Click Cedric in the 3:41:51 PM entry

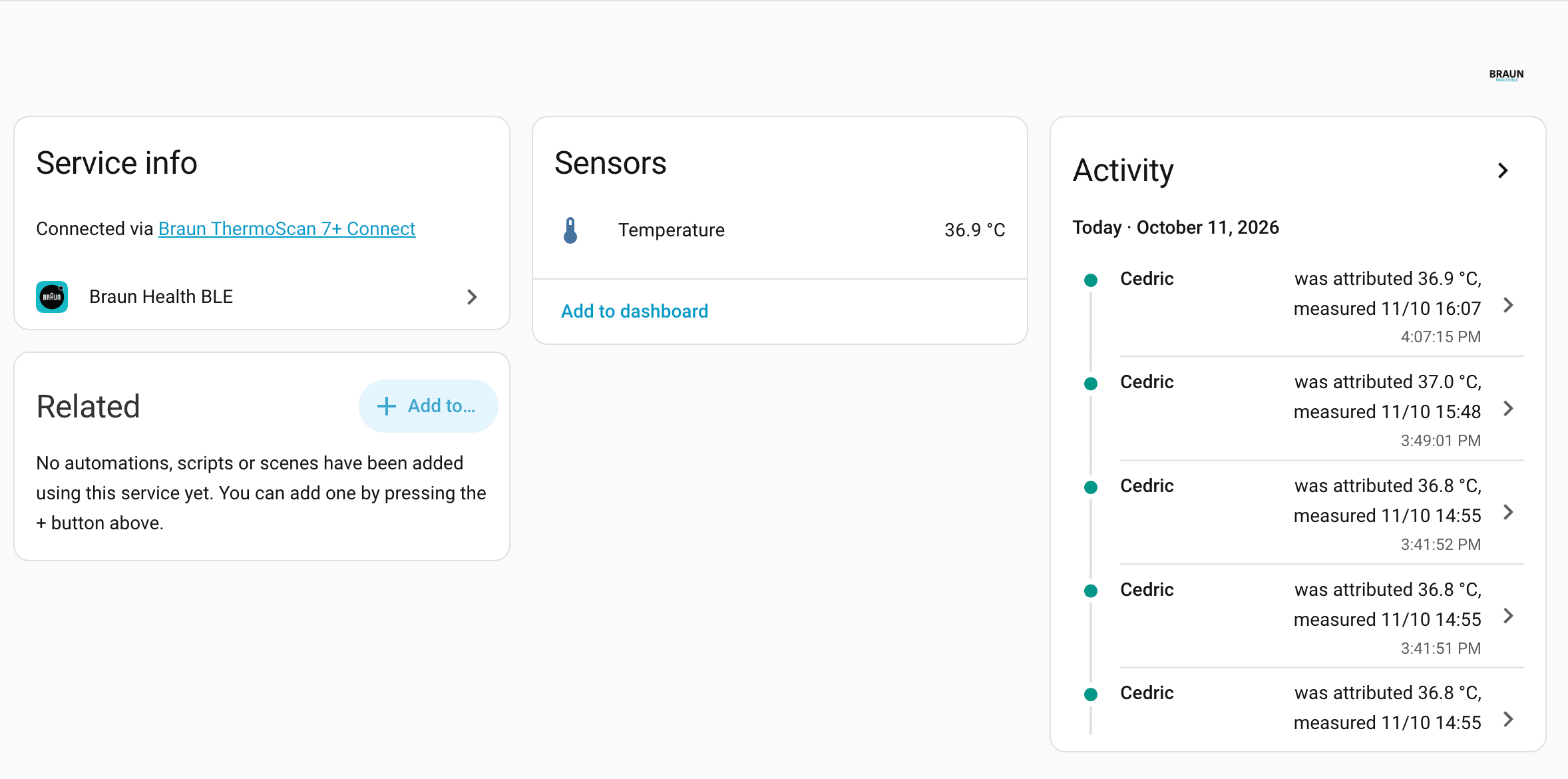(1147, 590)
